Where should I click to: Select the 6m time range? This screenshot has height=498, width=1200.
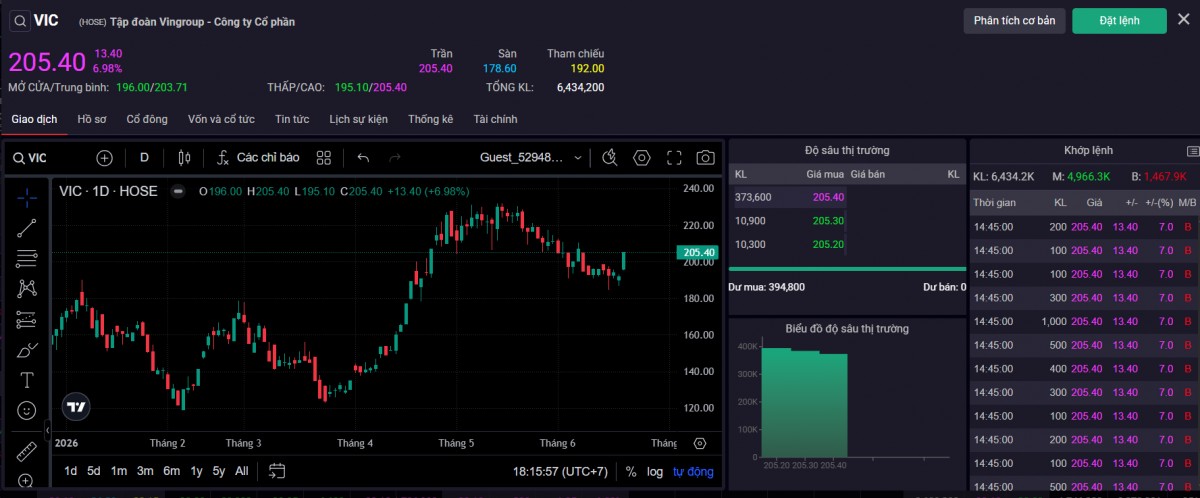pos(171,471)
